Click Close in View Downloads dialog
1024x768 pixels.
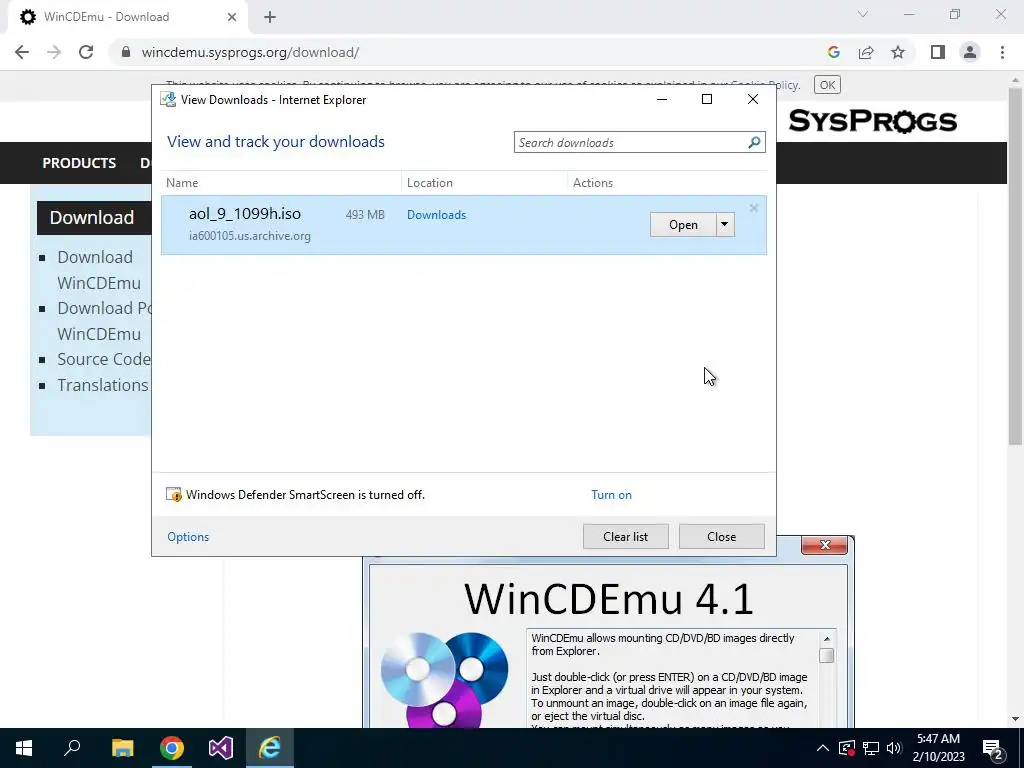pyautogui.click(x=722, y=537)
